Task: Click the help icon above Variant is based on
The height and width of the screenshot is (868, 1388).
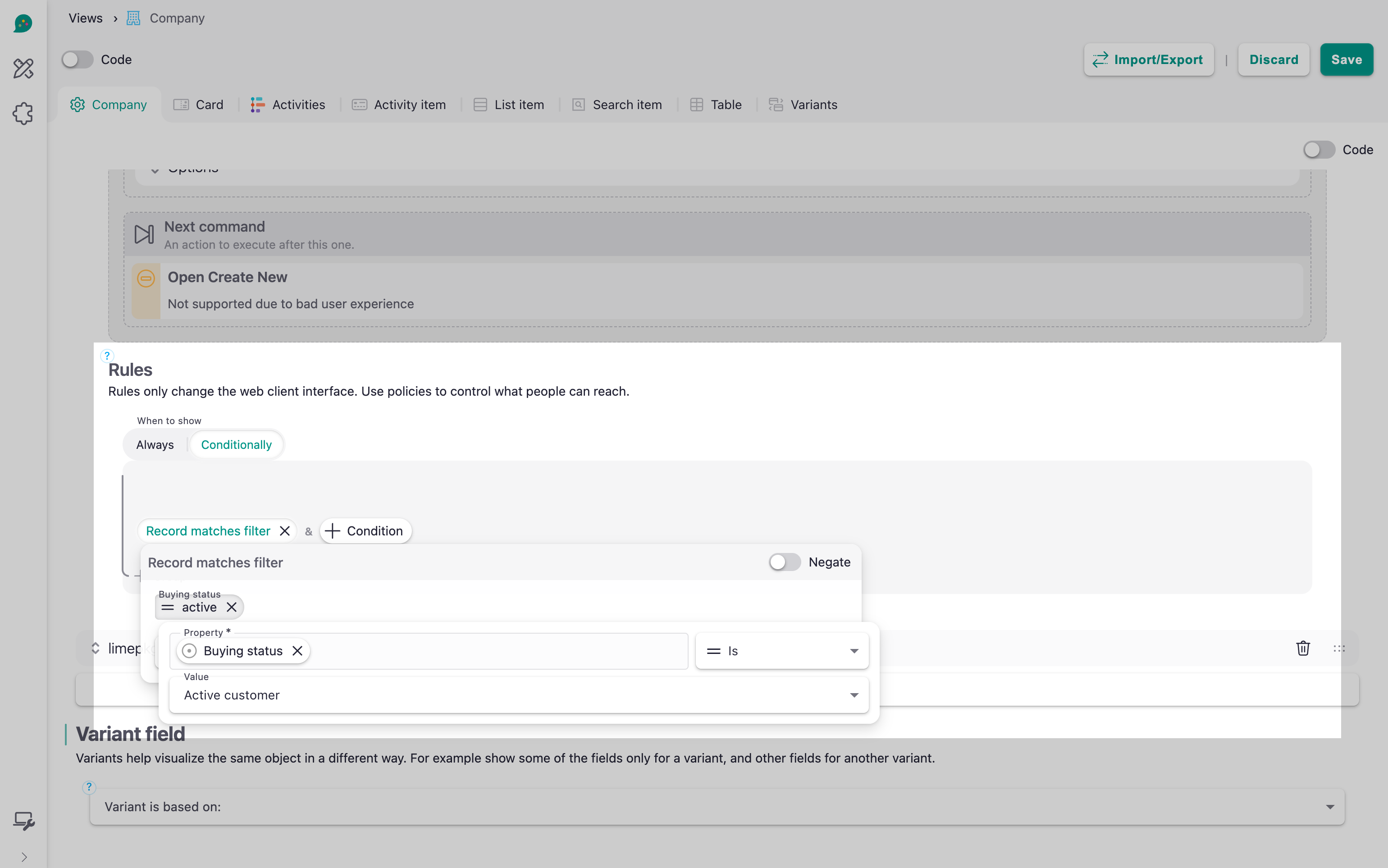Action: (89, 787)
